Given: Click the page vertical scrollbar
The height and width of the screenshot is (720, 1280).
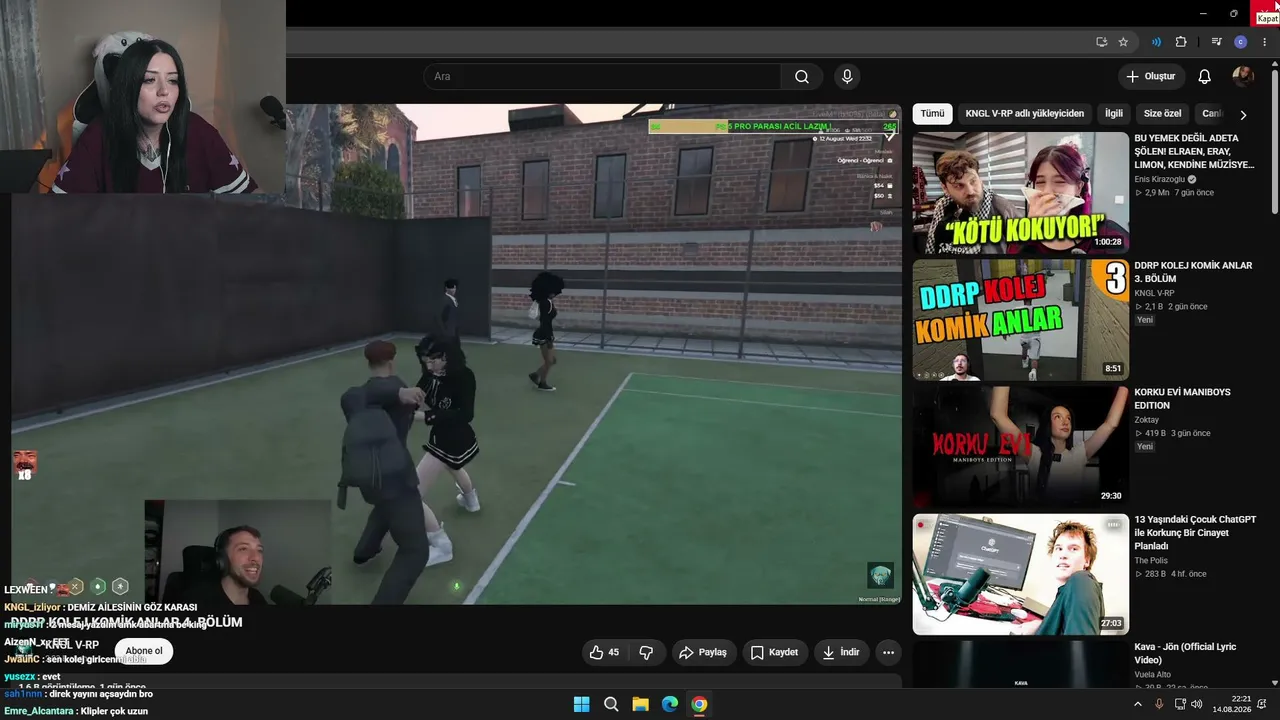Looking at the screenshot, I should coord(1274,140).
